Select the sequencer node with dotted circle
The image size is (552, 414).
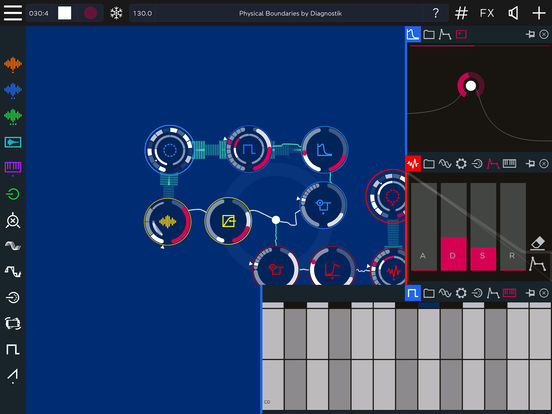click(x=169, y=150)
